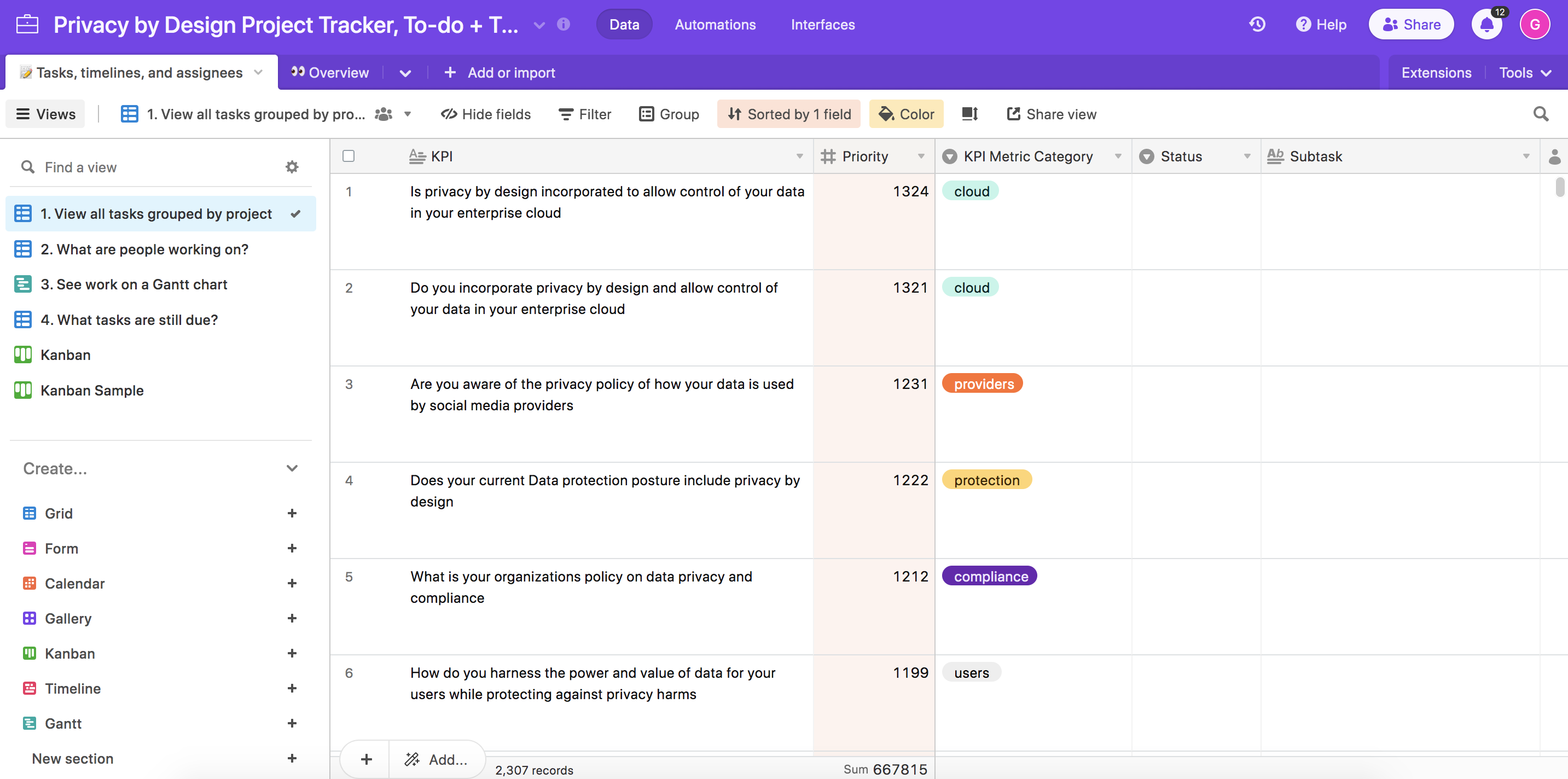Add a new Calendar view plus icon
The image size is (1568, 779).
pos(292,583)
